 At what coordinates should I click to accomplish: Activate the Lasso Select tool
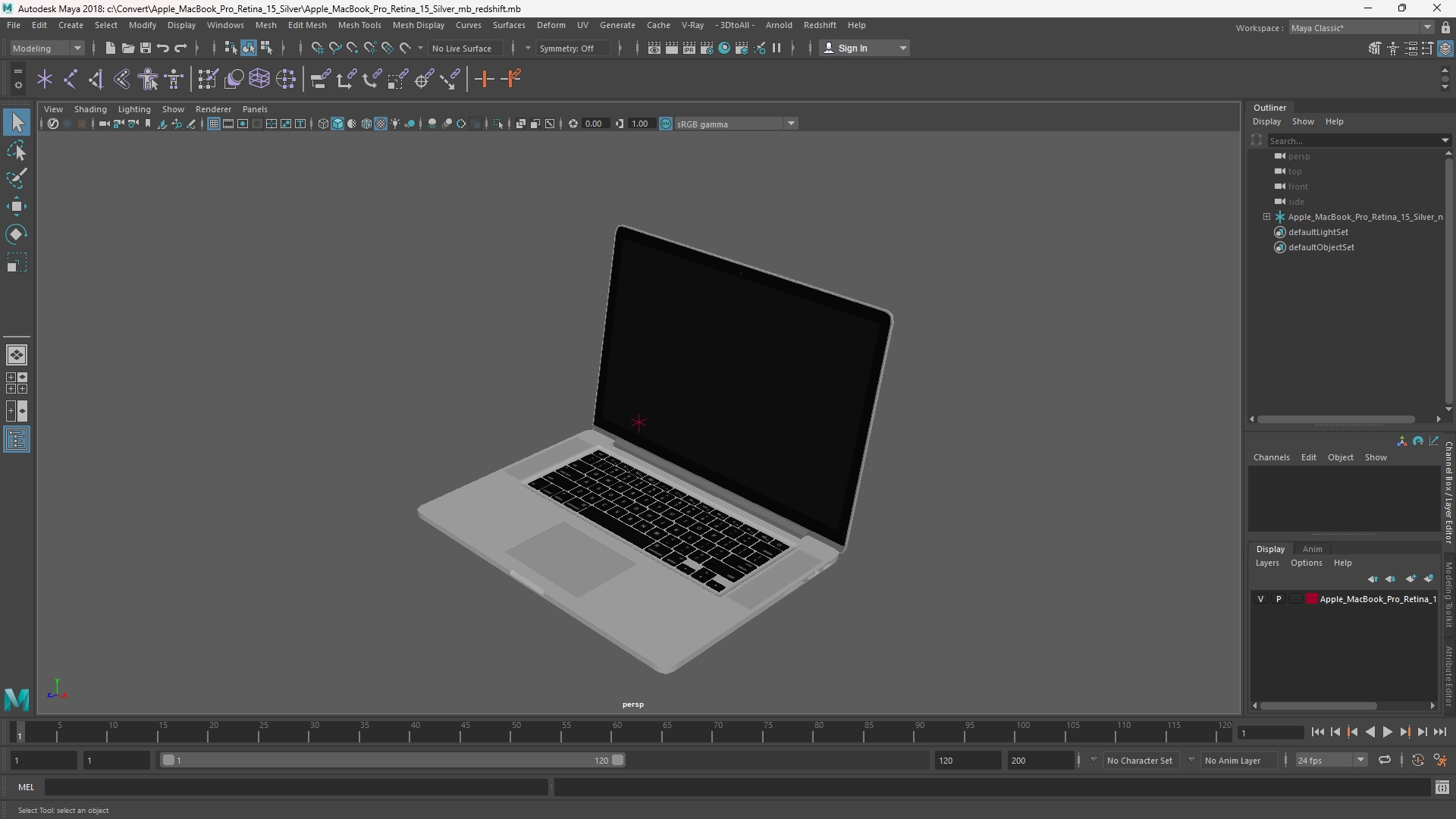pos(17,150)
